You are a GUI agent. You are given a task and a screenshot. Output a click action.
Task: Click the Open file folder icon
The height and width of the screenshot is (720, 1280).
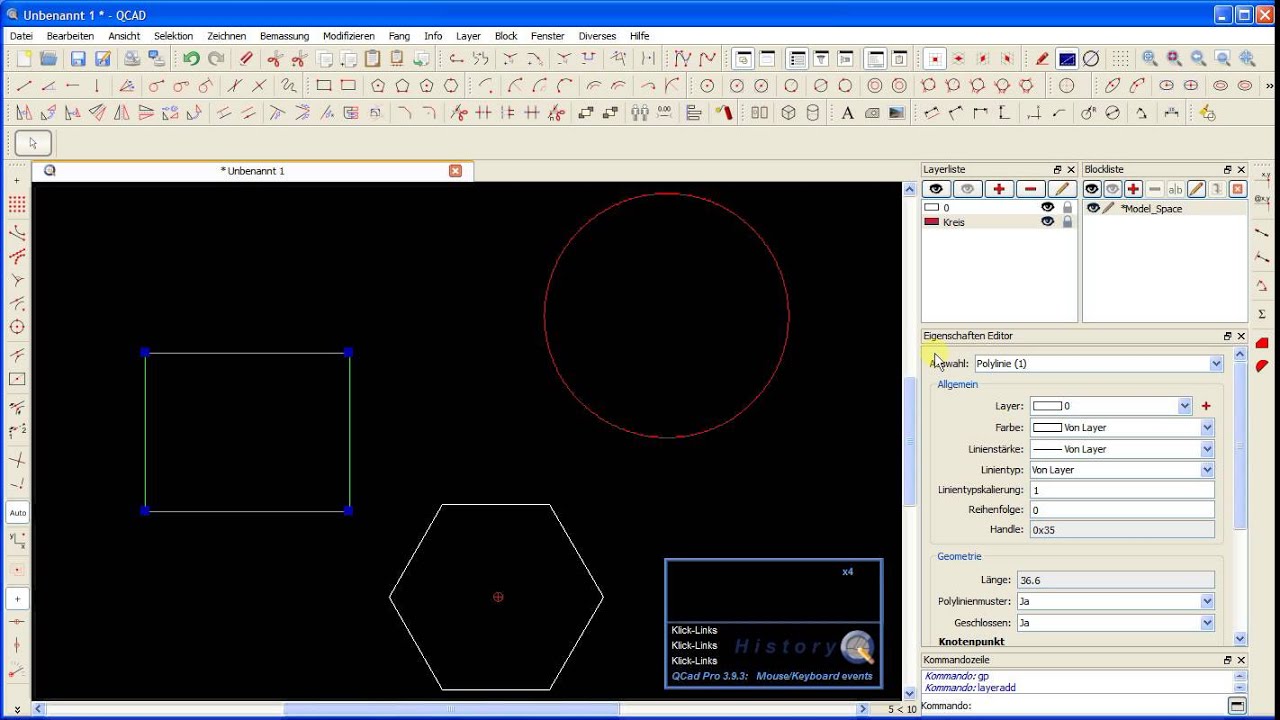[x=49, y=59]
